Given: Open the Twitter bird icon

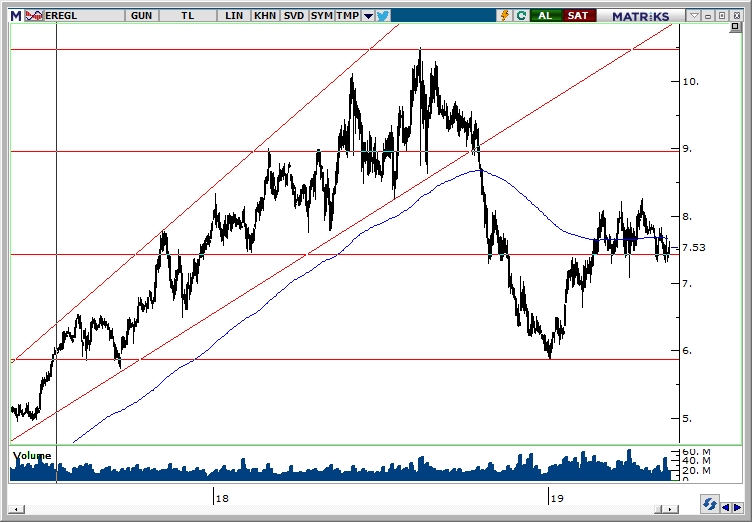Looking at the screenshot, I should [383, 16].
